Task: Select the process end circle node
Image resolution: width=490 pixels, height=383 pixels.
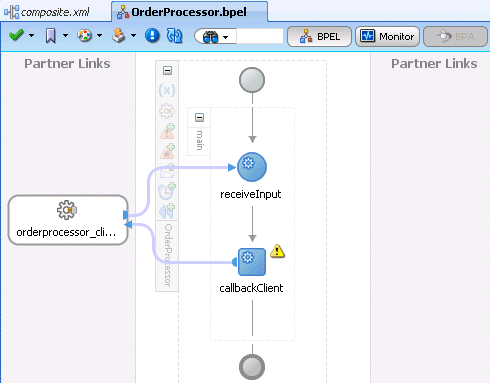Action: (252, 367)
